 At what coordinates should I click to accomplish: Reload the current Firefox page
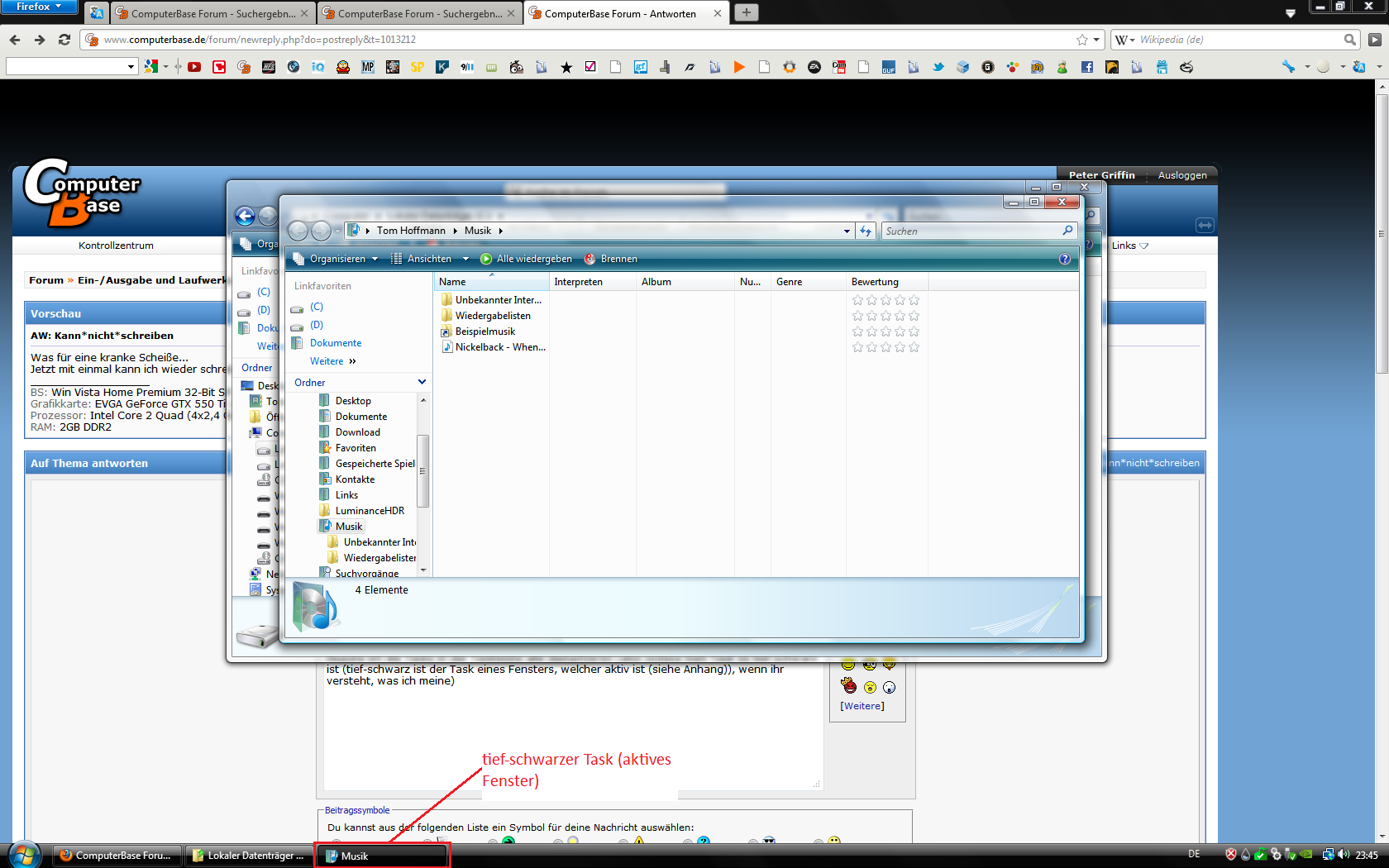pos(64,39)
